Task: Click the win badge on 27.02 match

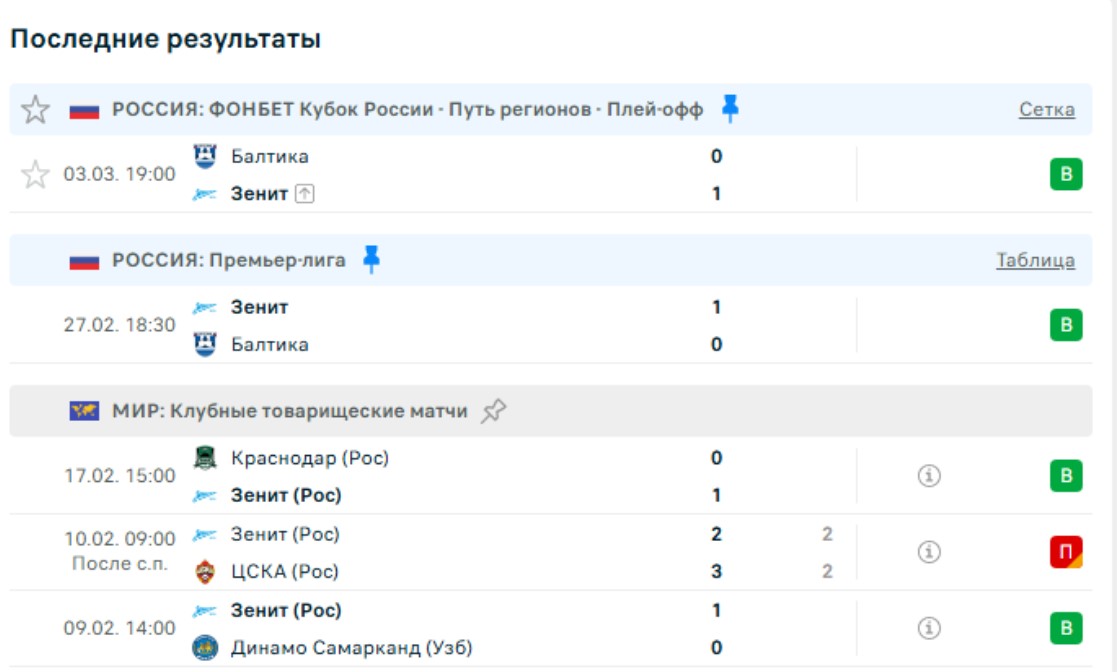Action: tap(1066, 326)
